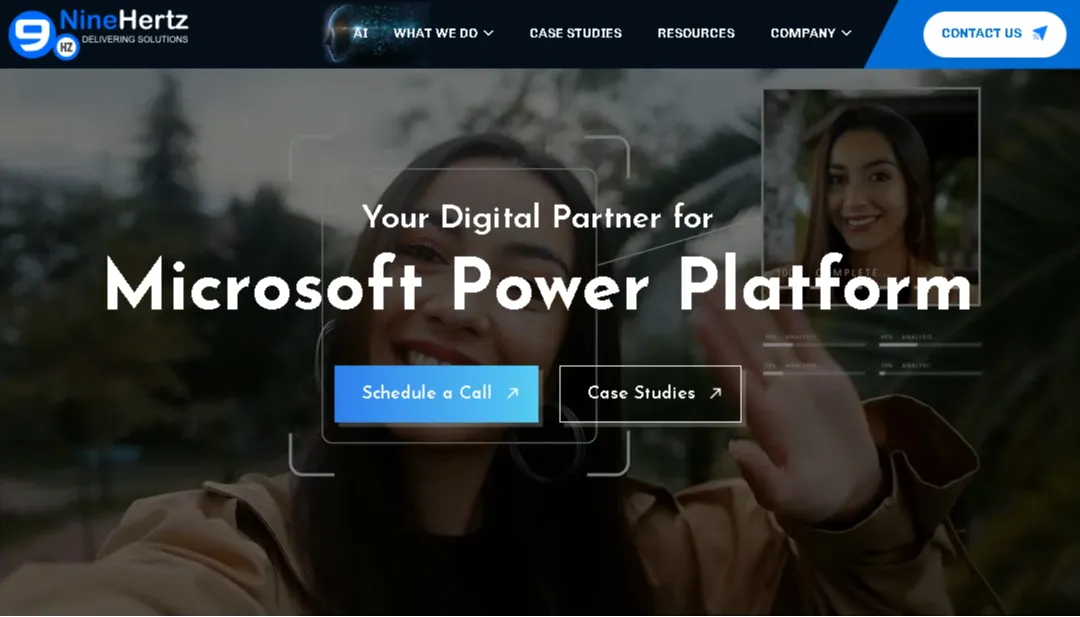1080x617 pixels.
Task: Click the hero Case Studies outlined button
Action: [x=650, y=394]
